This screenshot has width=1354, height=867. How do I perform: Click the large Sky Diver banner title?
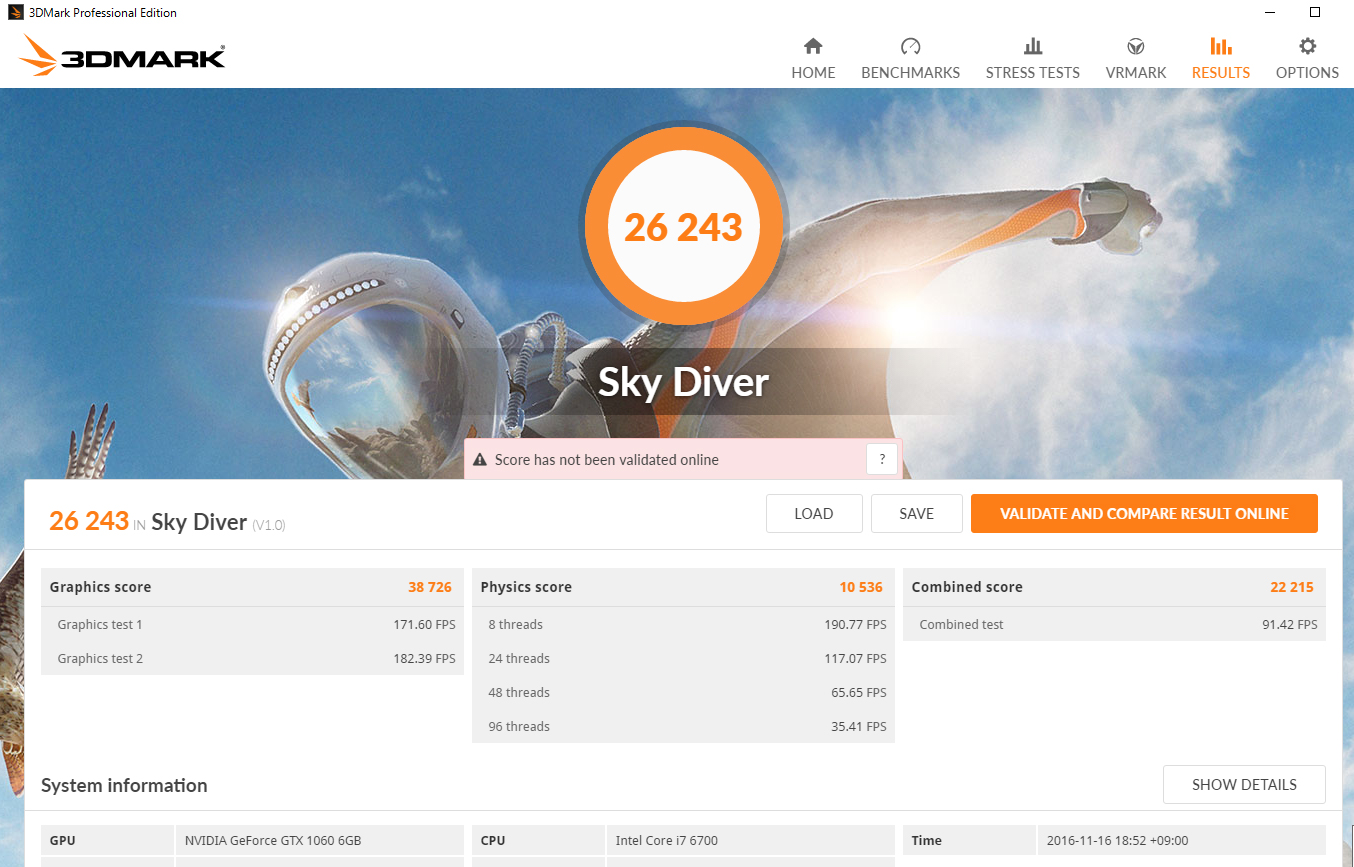[x=683, y=382]
